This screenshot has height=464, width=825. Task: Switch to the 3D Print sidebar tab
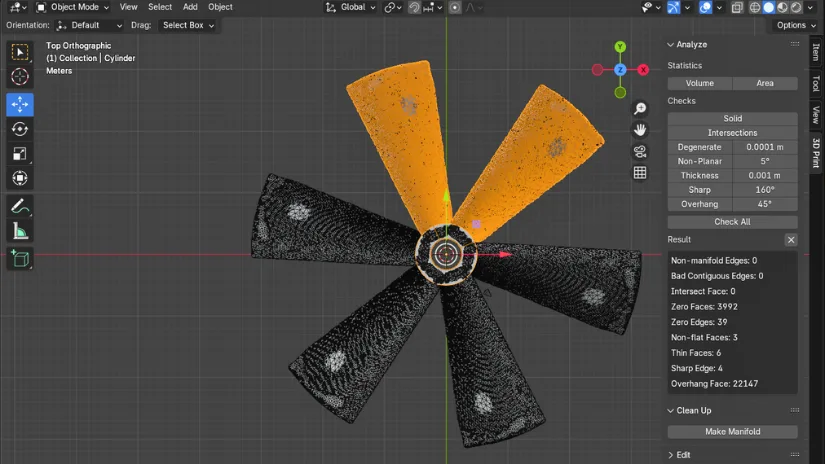pos(816,152)
